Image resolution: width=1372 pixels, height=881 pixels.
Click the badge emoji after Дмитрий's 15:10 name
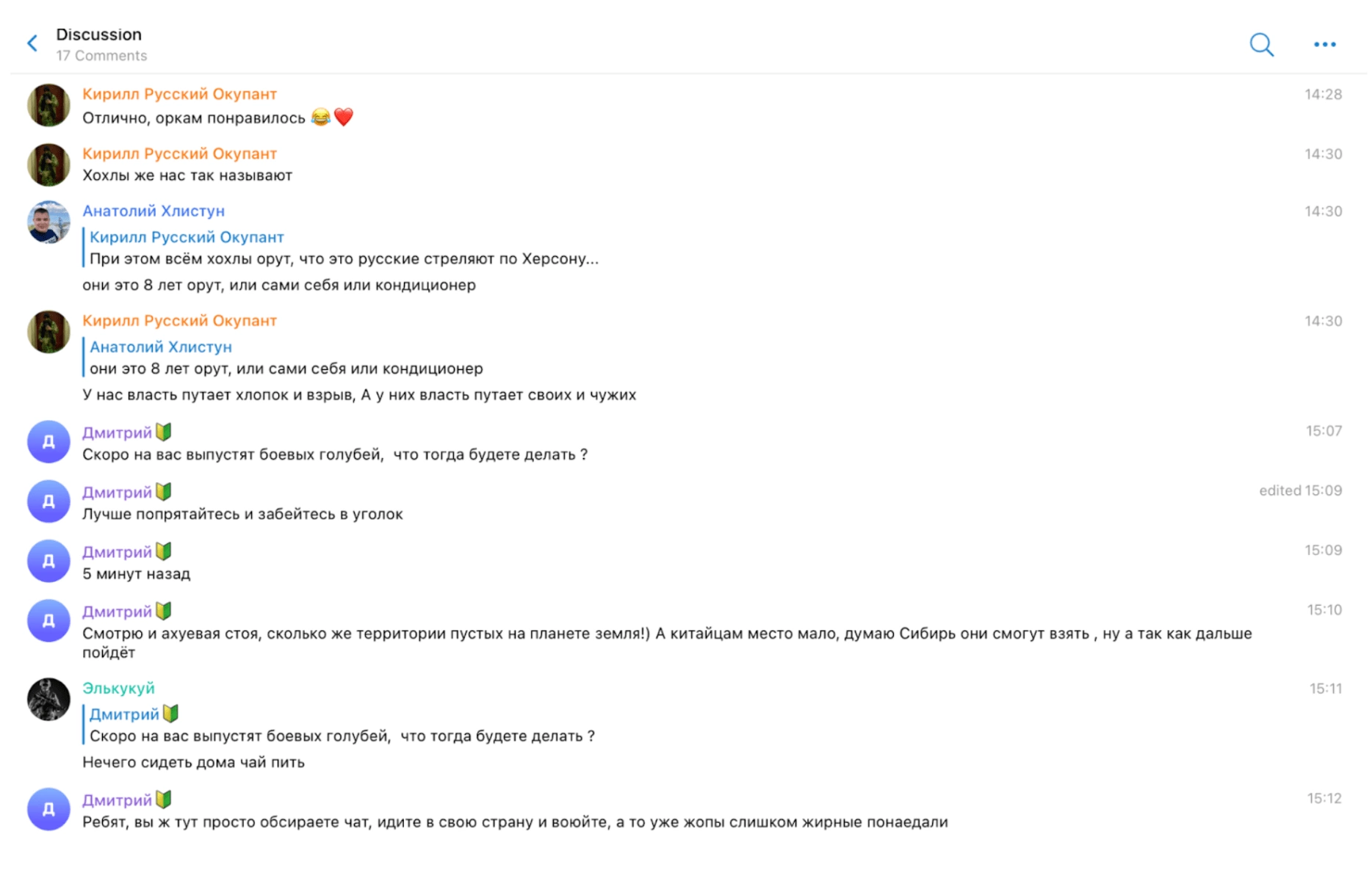pos(164,611)
